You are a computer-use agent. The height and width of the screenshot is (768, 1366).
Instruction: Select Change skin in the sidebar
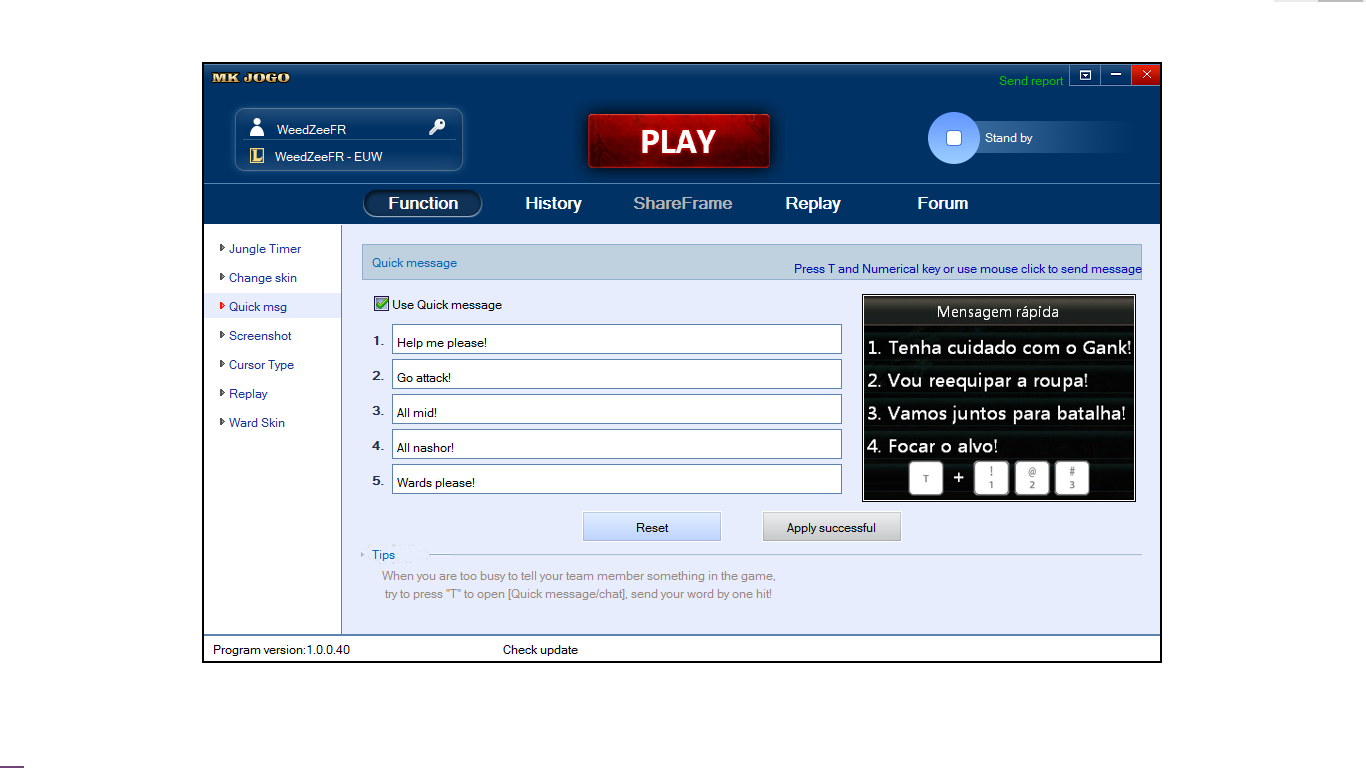click(x=262, y=278)
